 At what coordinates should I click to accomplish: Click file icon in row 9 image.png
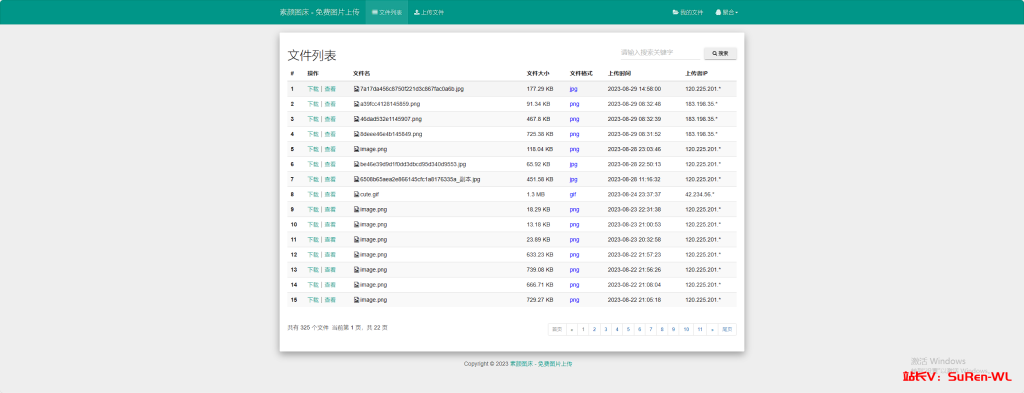coord(357,209)
